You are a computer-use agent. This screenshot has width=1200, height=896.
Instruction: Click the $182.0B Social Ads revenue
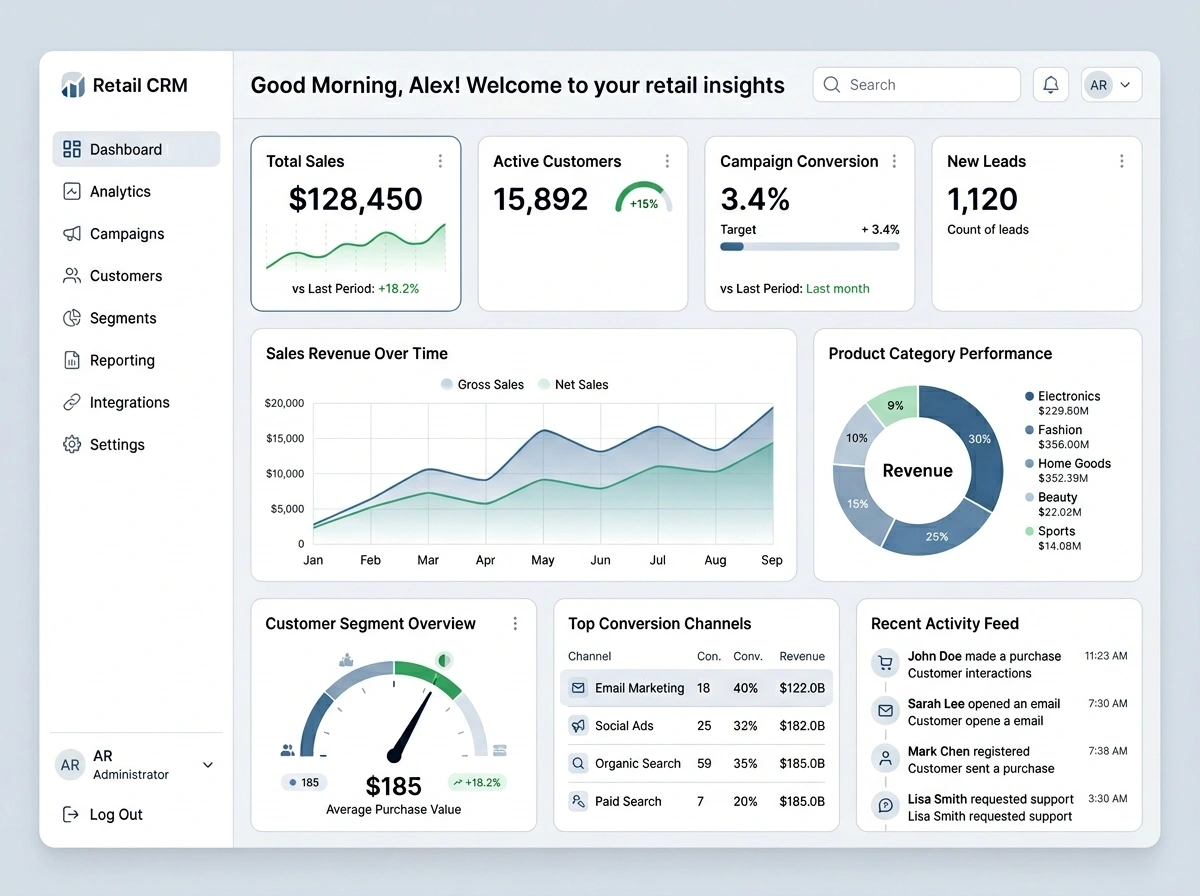(802, 726)
